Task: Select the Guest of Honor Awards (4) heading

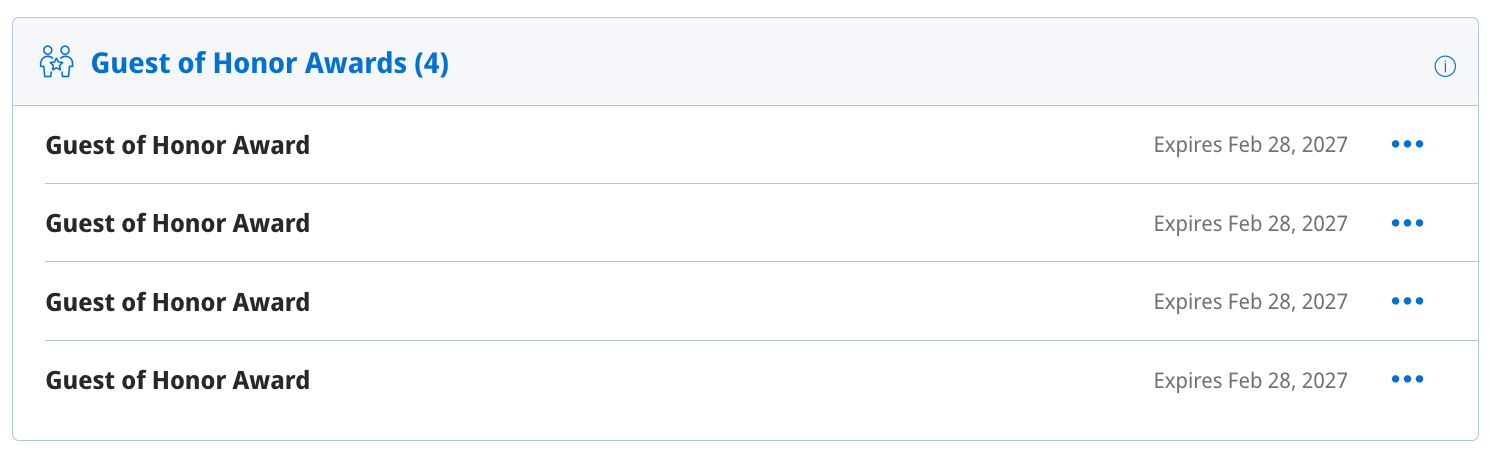Action: pyautogui.click(x=269, y=64)
